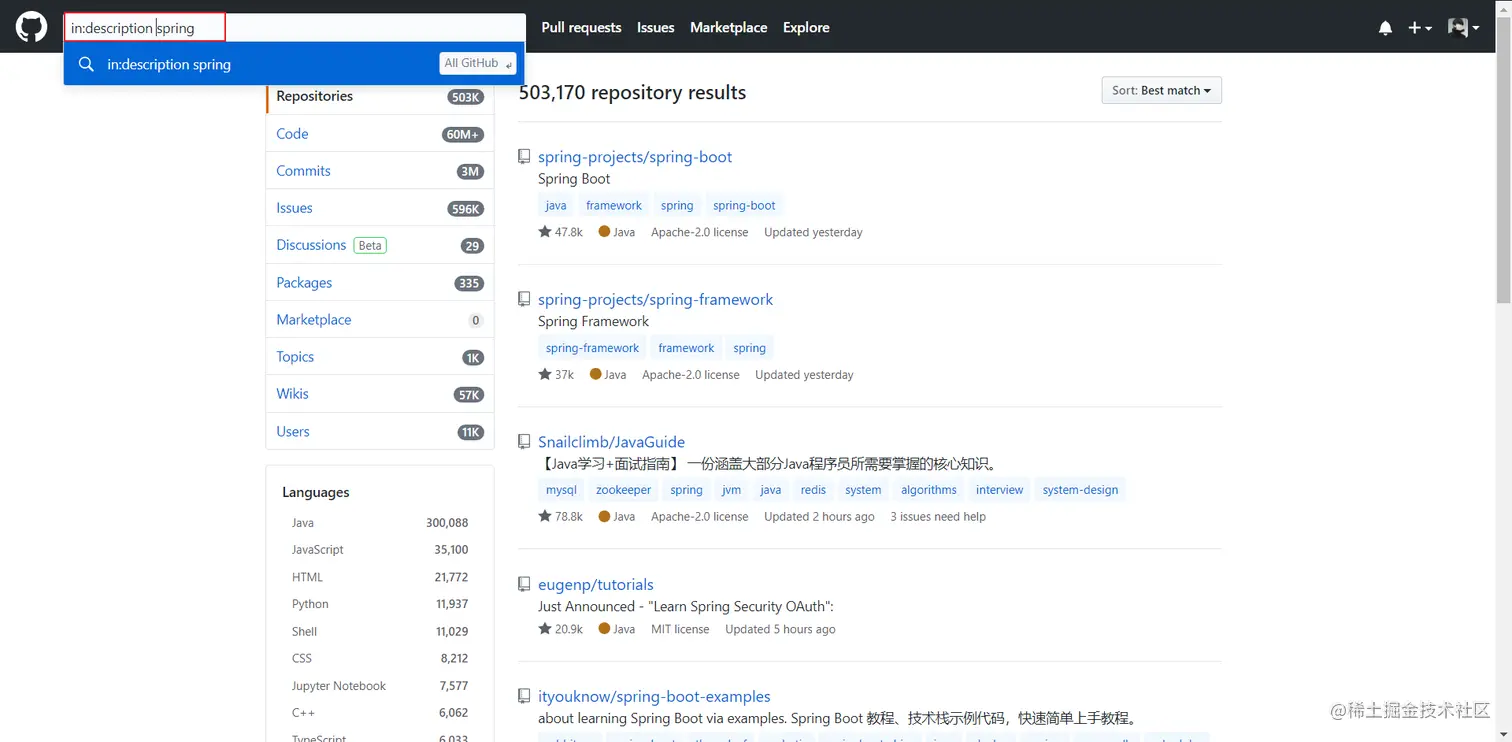Filter by HTML language
The width and height of the screenshot is (1512, 742).
(x=380, y=577)
